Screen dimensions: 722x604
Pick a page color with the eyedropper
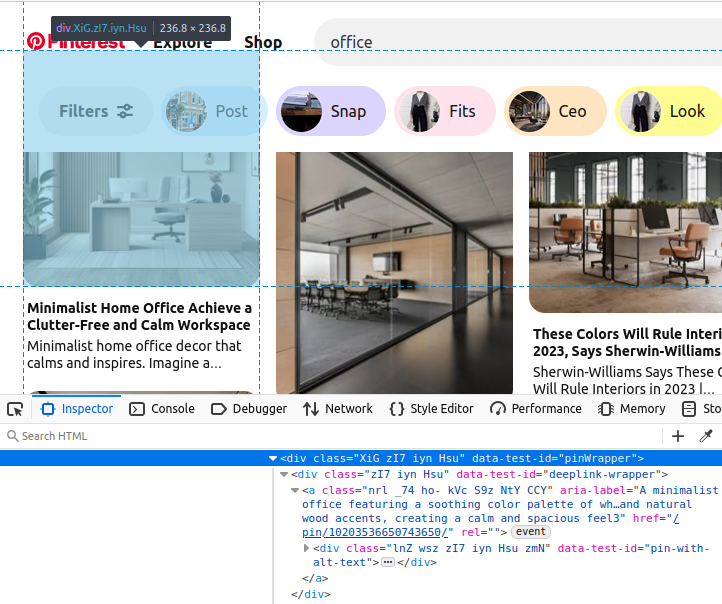point(706,436)
